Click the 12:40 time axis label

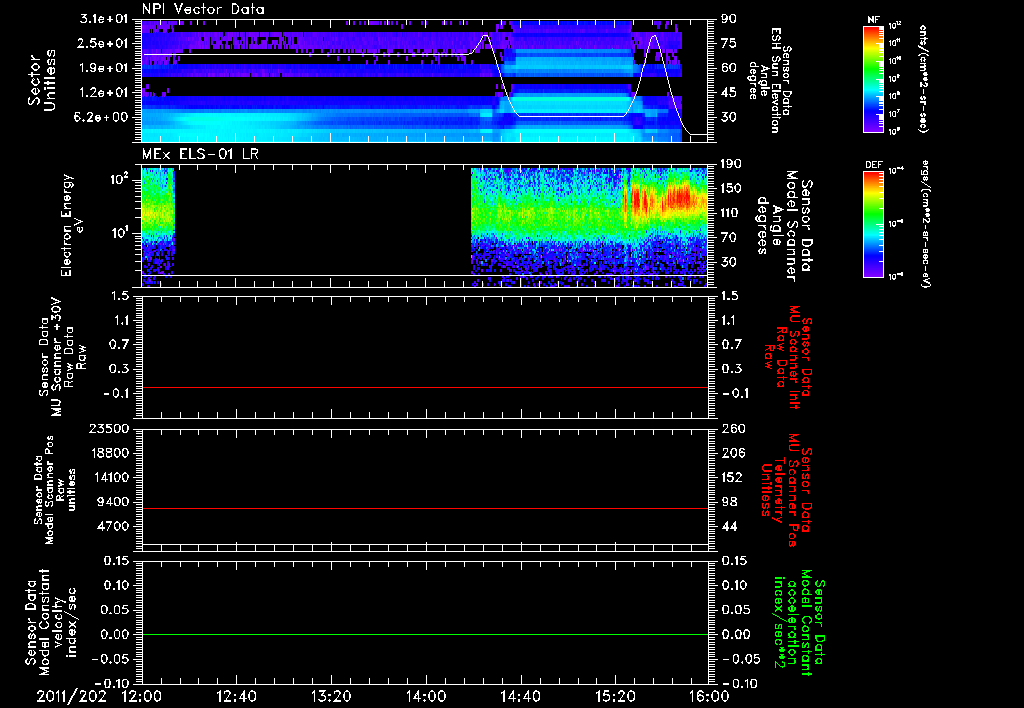pos(236,696)
